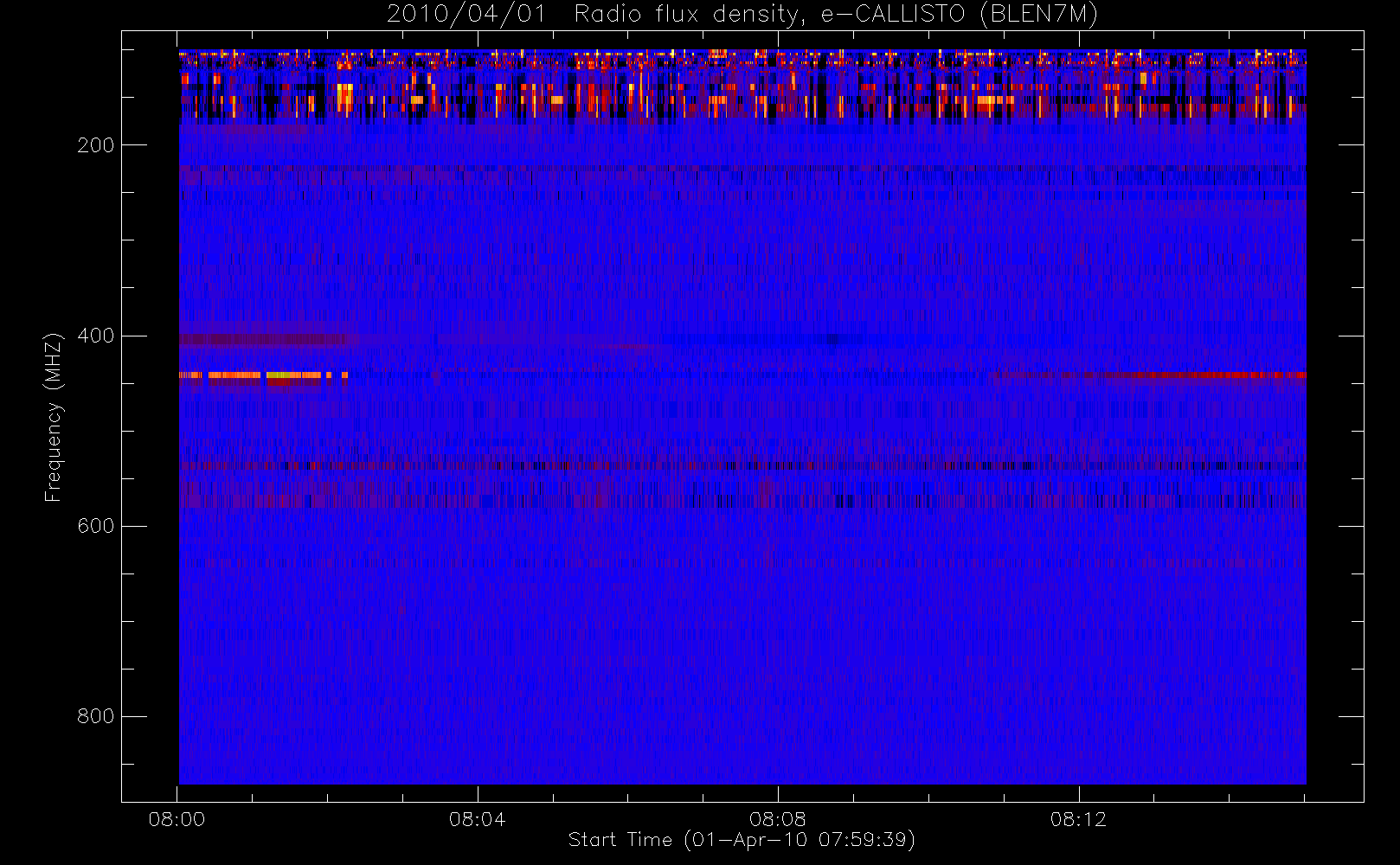Click the '800' frequency tick label

[x=95, y=716]
